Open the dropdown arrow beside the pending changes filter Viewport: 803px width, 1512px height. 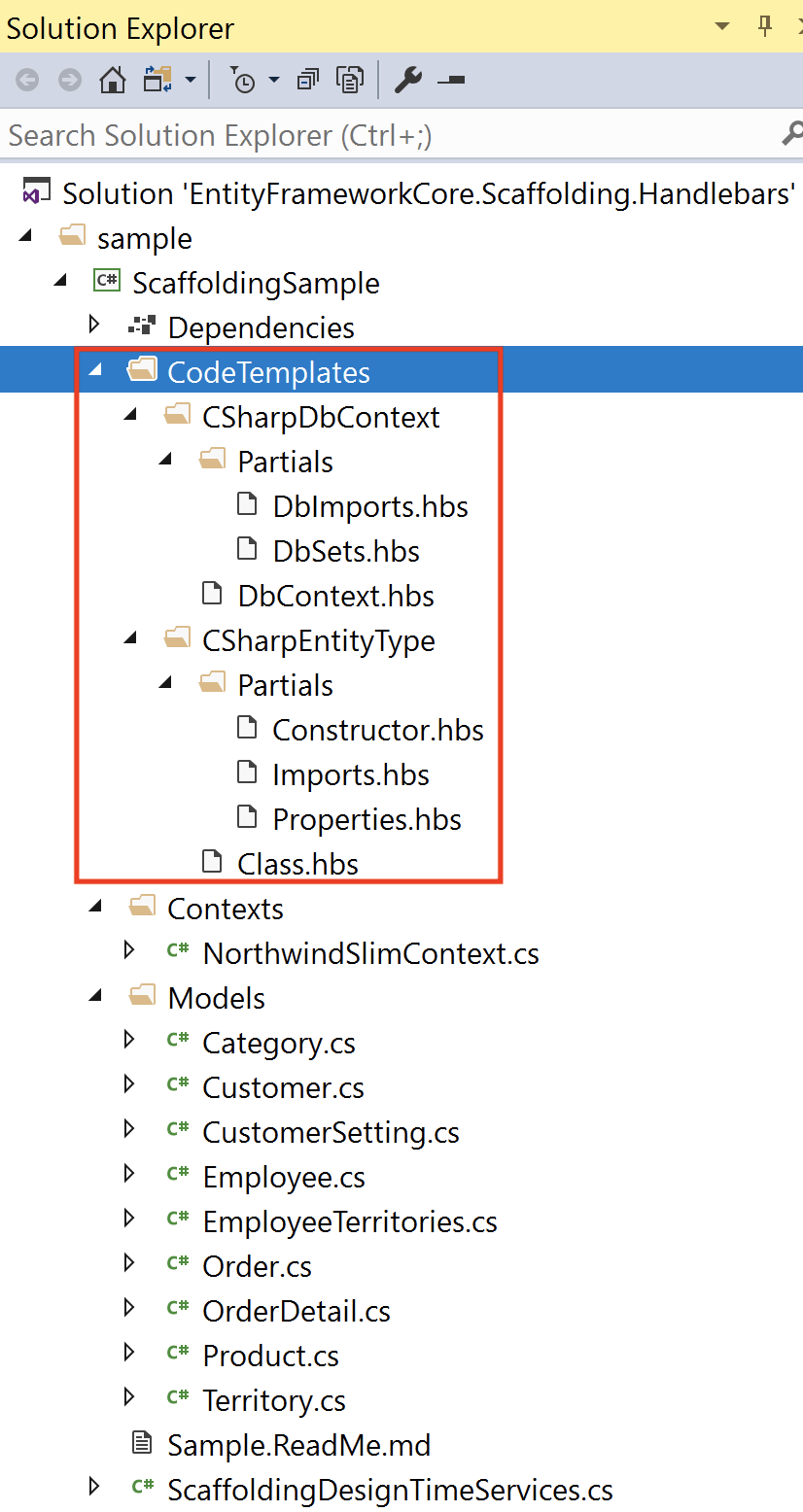click(275, 81)
